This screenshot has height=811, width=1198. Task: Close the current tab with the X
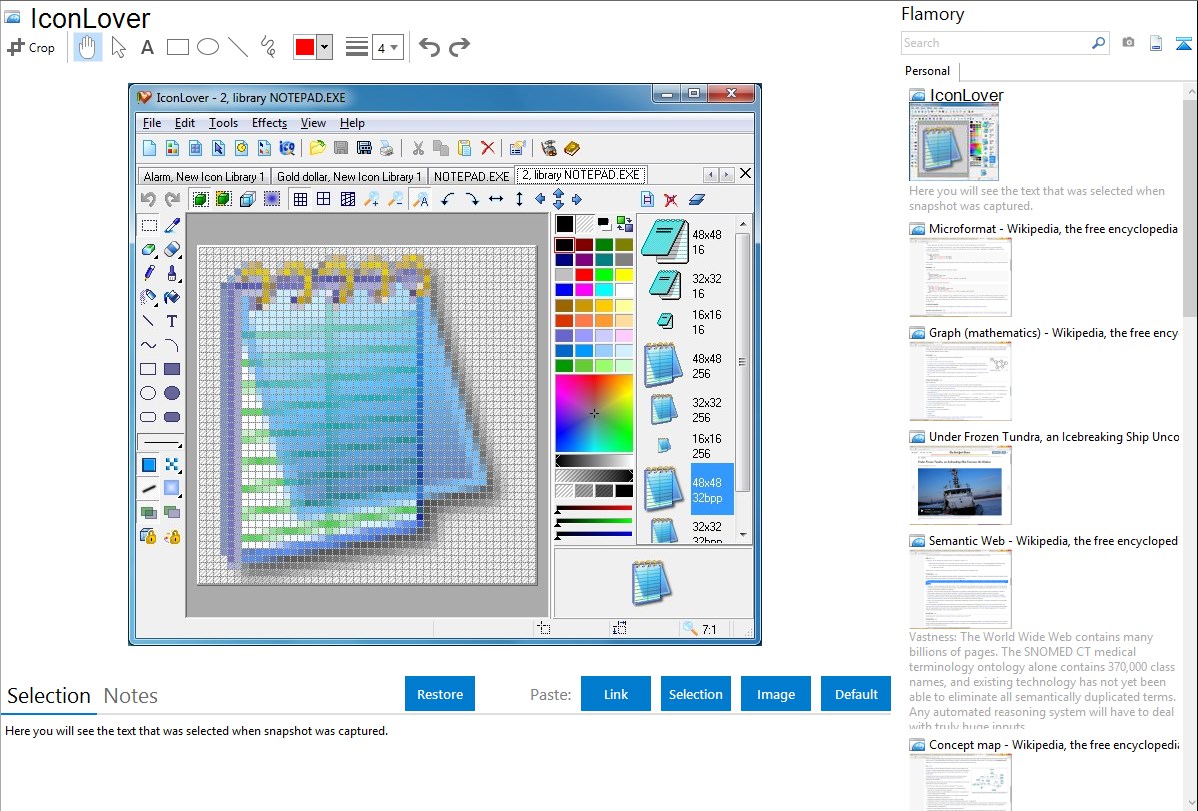746,174
